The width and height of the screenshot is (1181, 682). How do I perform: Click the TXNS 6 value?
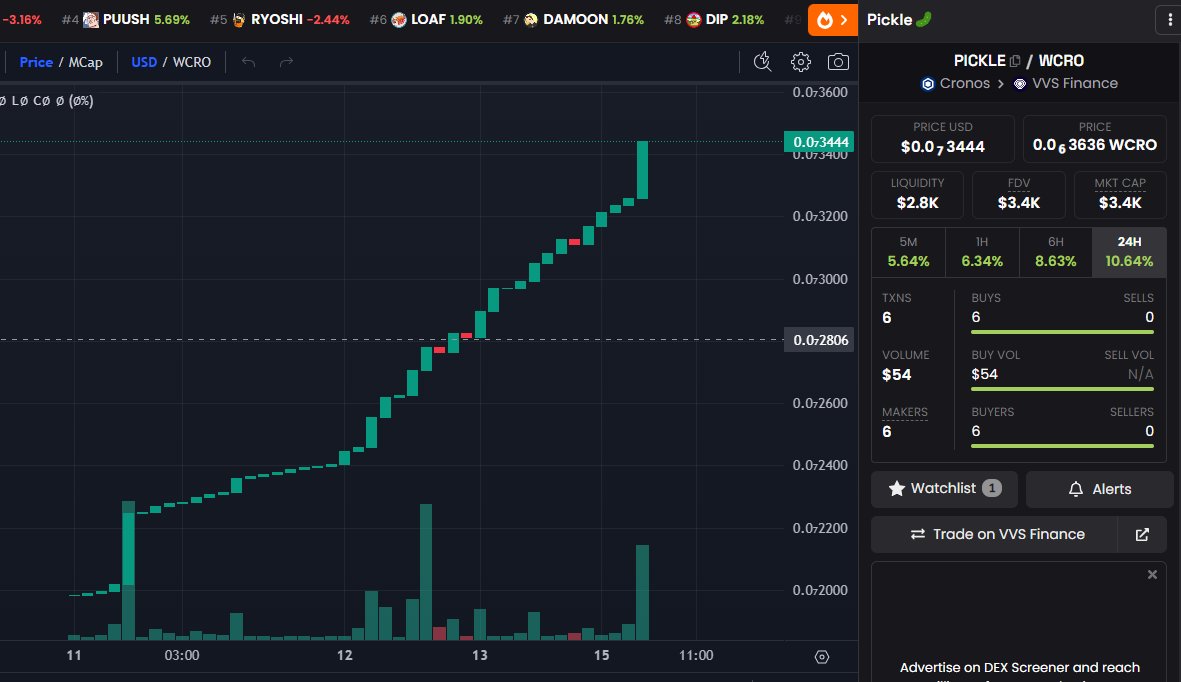(887, 317)
